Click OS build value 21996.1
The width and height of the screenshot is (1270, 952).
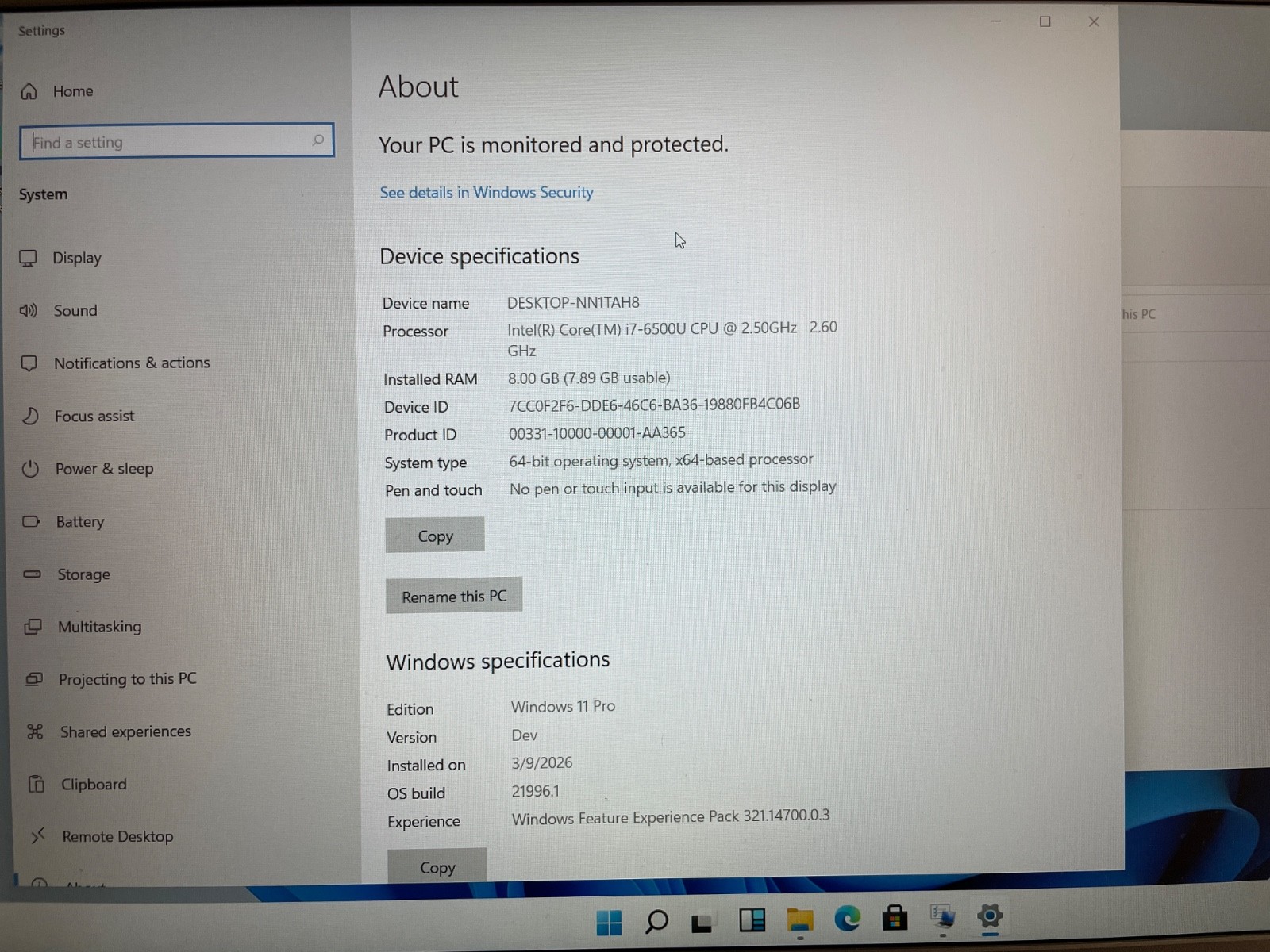pos(535,791)
